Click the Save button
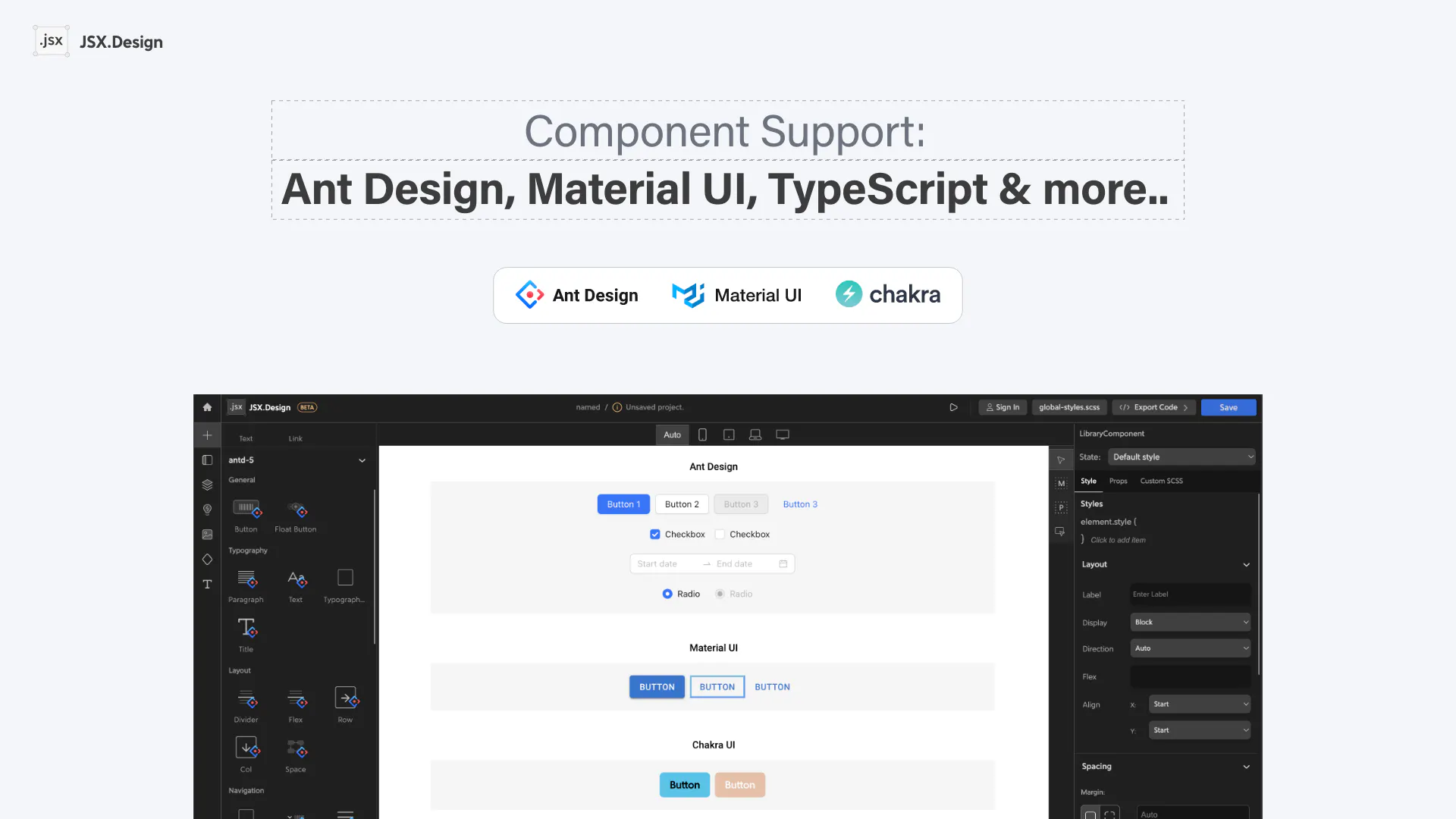The height and width of the screenshot is (819, 1456). (x=1228, y=407)
